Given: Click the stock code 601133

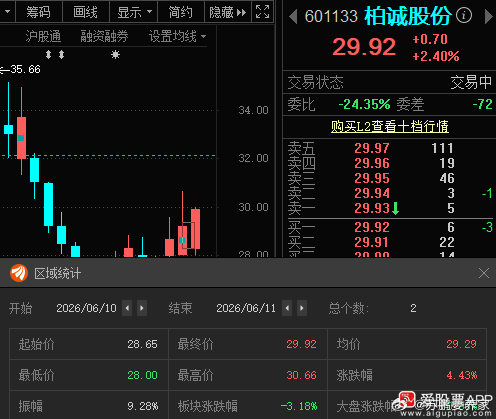Looking at the screenshot, I should pos(331,16).
